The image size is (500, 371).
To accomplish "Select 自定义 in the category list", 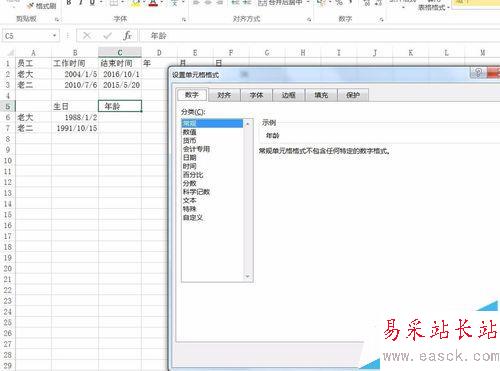I will 212,218.
